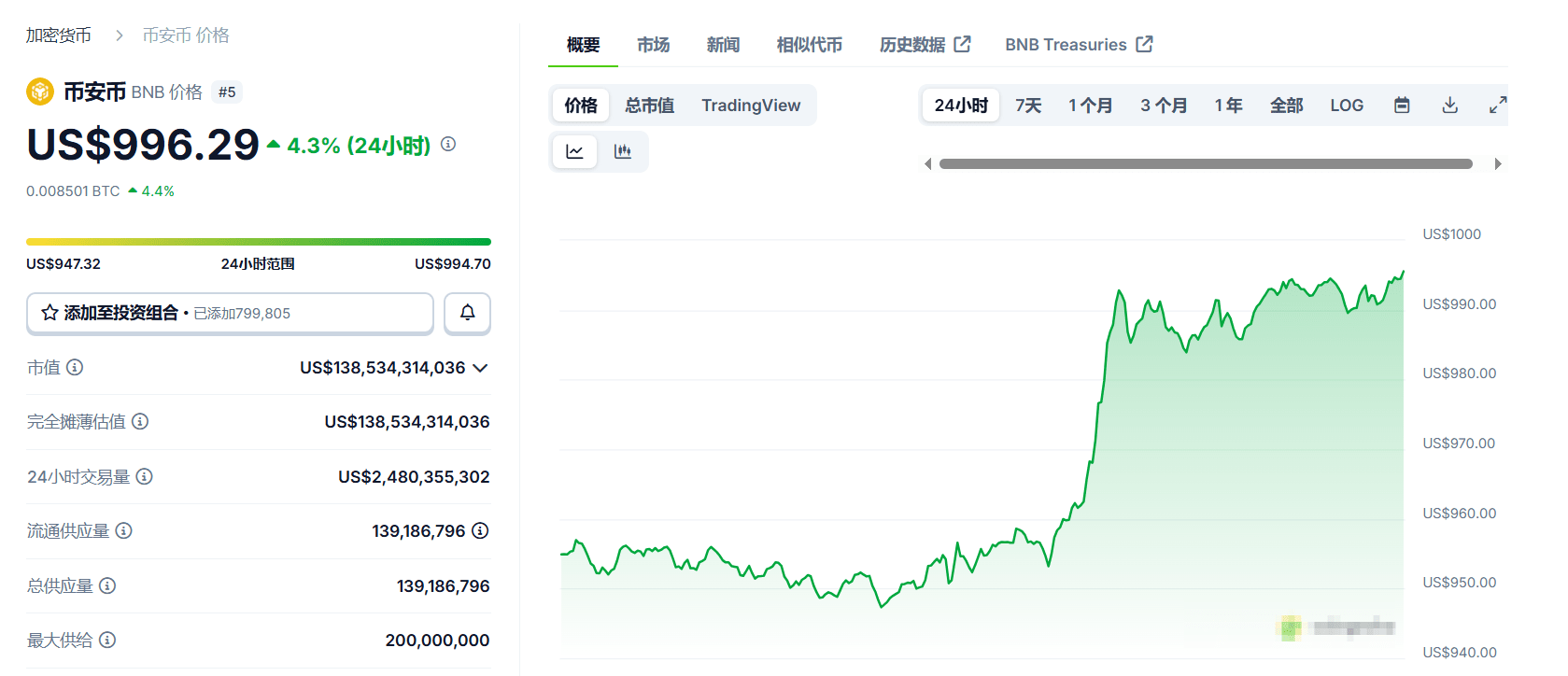Select 价格 chart mode
Image resolution: width=1568 pixels, height=676 pixels.
[x=581, y=106]
